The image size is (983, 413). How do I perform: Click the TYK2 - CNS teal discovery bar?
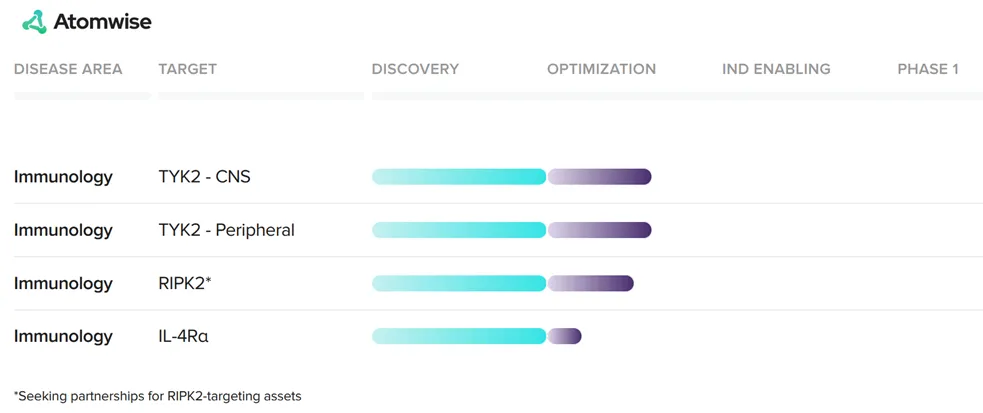[459, 177]
